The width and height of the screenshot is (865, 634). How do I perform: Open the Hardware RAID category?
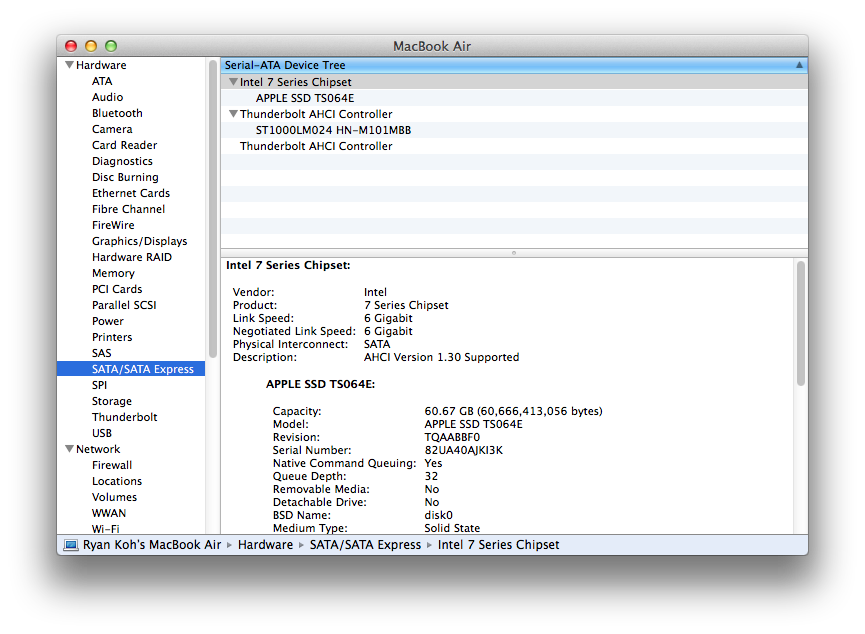pyautogui.click(x=132, y=257)
